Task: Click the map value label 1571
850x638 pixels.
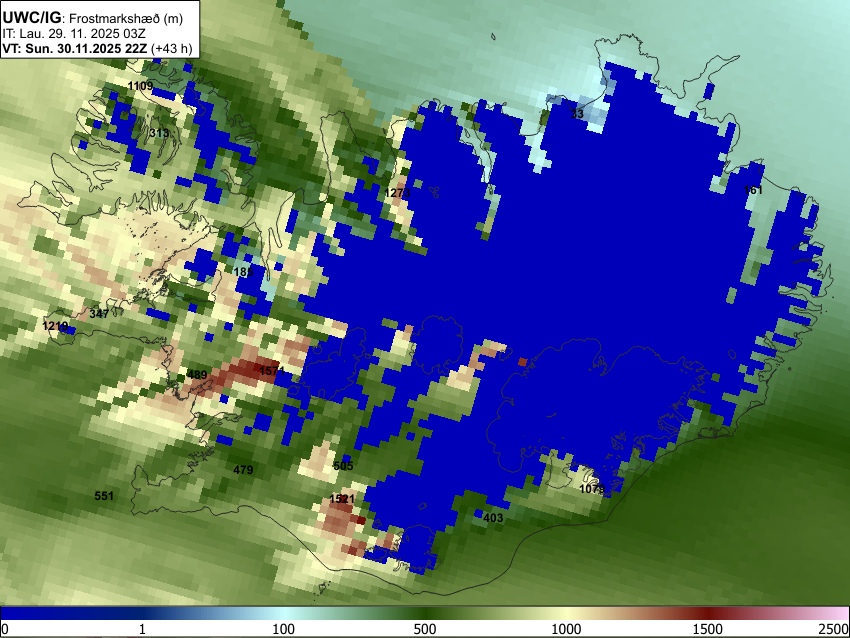Action: click(x=272, y=371)
